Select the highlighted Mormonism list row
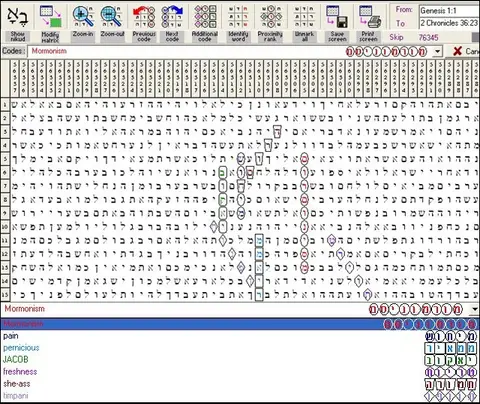This screenshot has width=480, height=404. (240, 324)
